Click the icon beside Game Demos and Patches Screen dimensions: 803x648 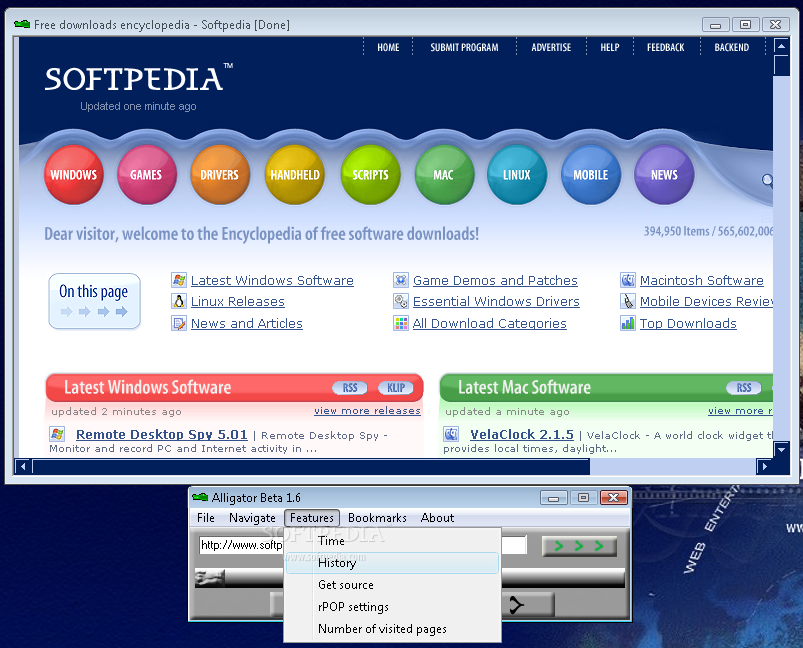click(401, 280)
